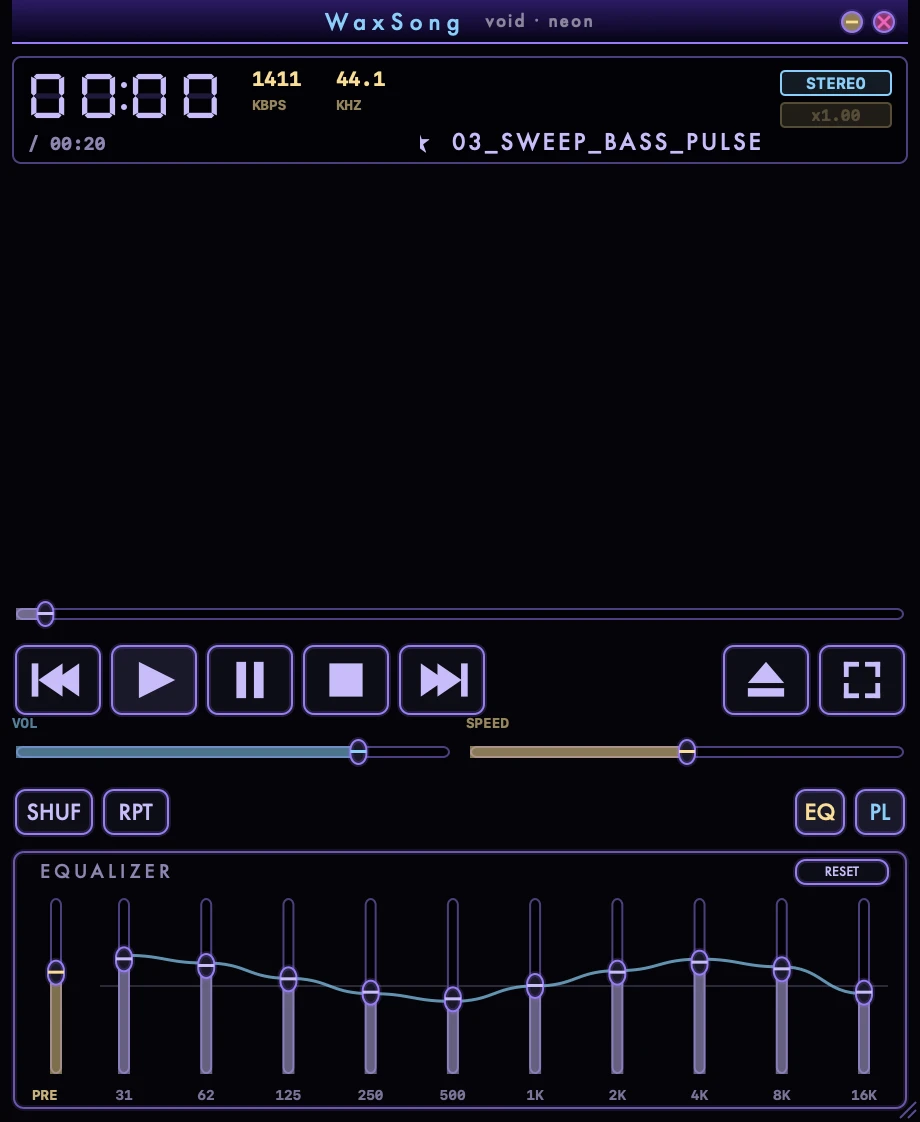Skip to the next track
Viewport: 920px width, 1122px height.
[441, 680]
